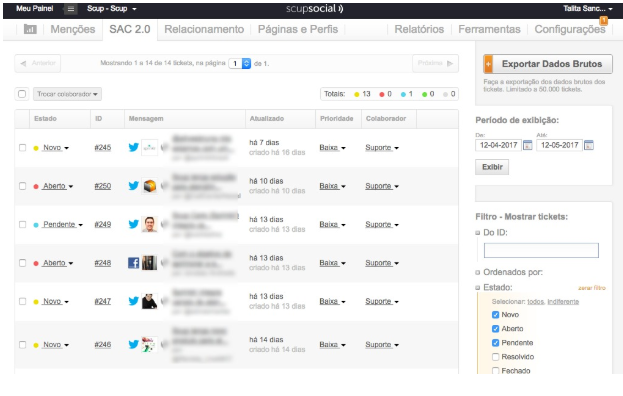Open the avatar thumbnail on ticket #248
This screenshot has height=396, width=623.
[x=149, y=263]
